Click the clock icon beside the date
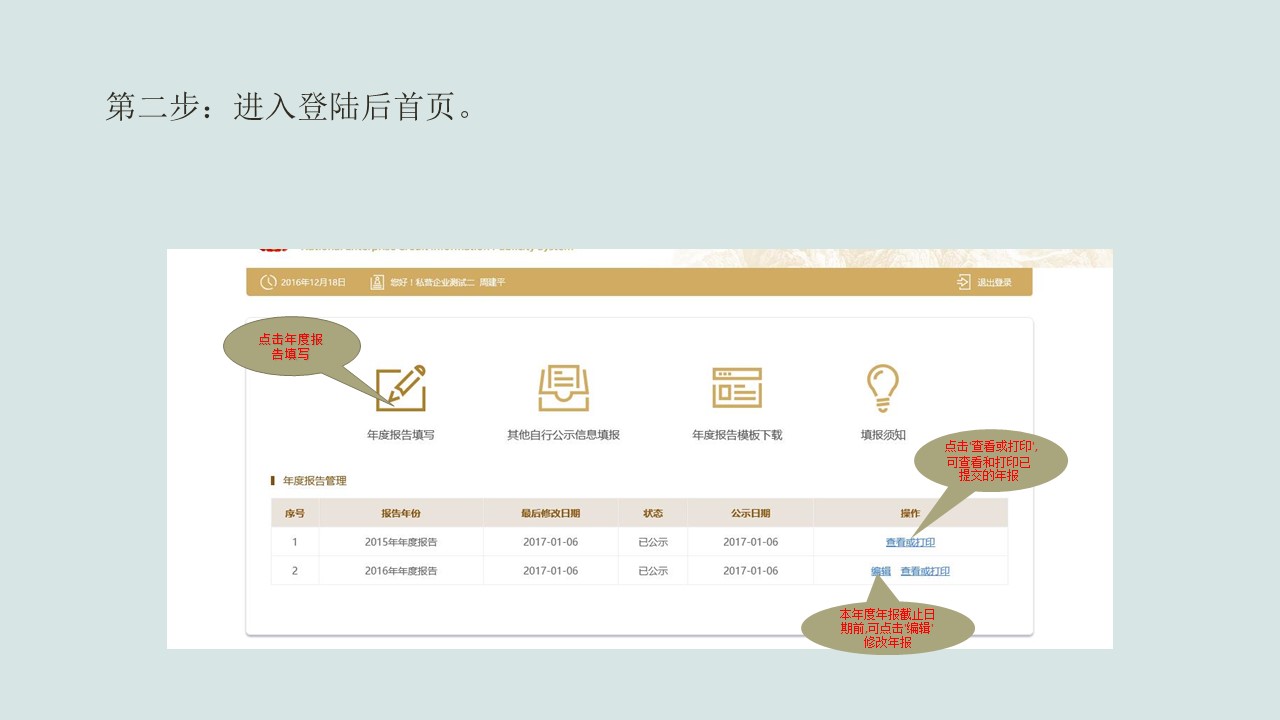The image size is (1280, 720). tap(268, 282)
